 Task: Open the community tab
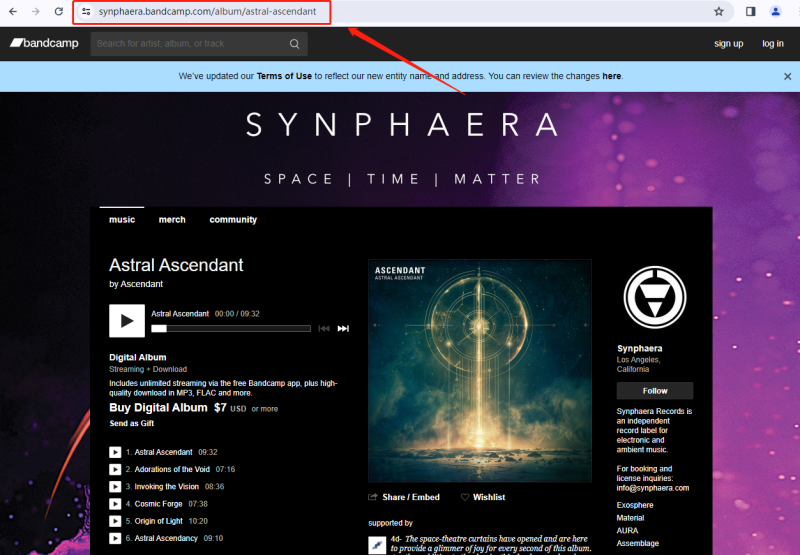[x=233, y=220]
